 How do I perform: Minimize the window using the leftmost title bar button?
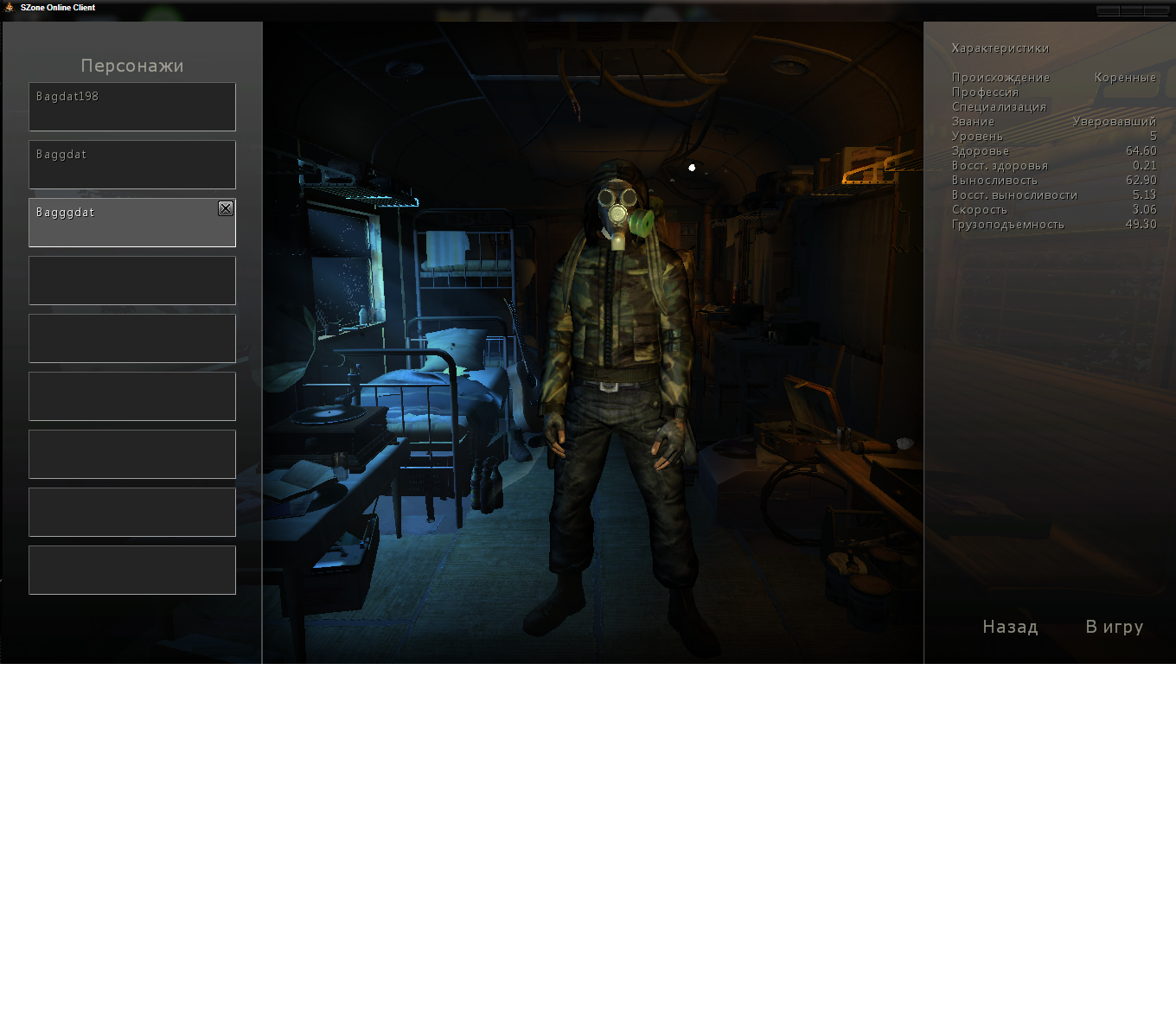click(1108, 11)
